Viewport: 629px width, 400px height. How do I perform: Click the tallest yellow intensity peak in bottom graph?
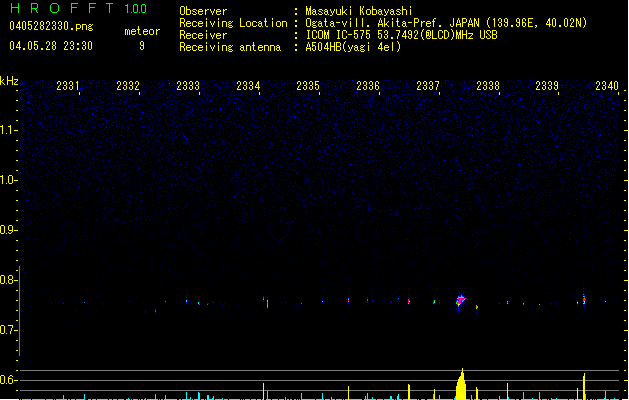pyautogui.click(x=461, y=384)
